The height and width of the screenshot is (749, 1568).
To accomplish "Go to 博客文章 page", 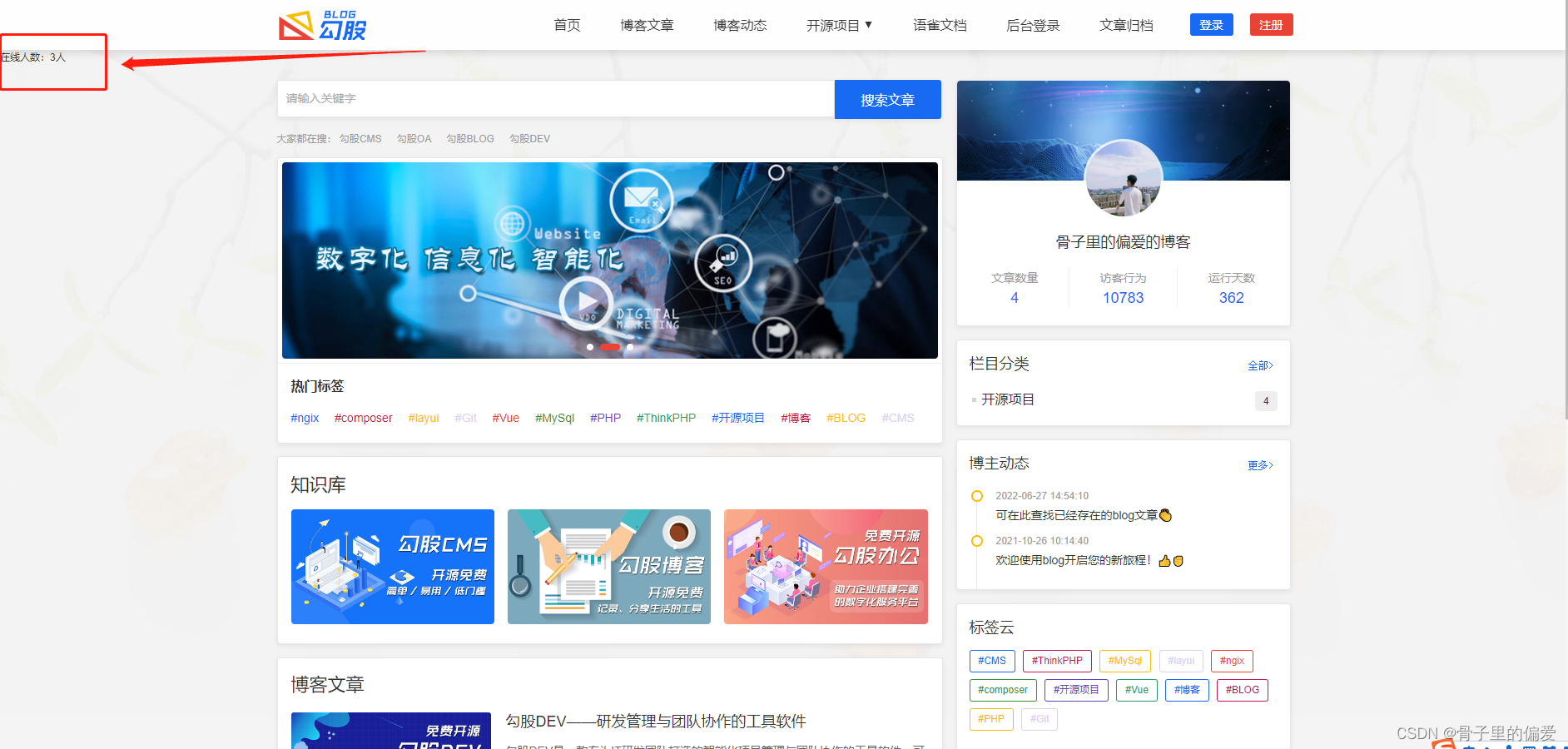I will coord(647,25).
